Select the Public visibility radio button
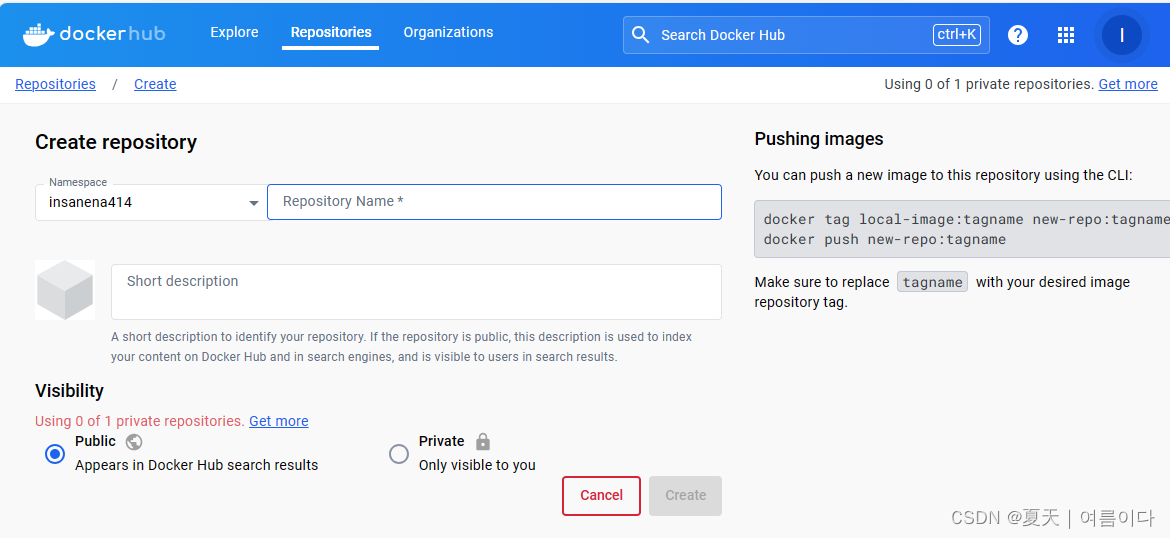1170x538 pixels. [x=55, y=454]
